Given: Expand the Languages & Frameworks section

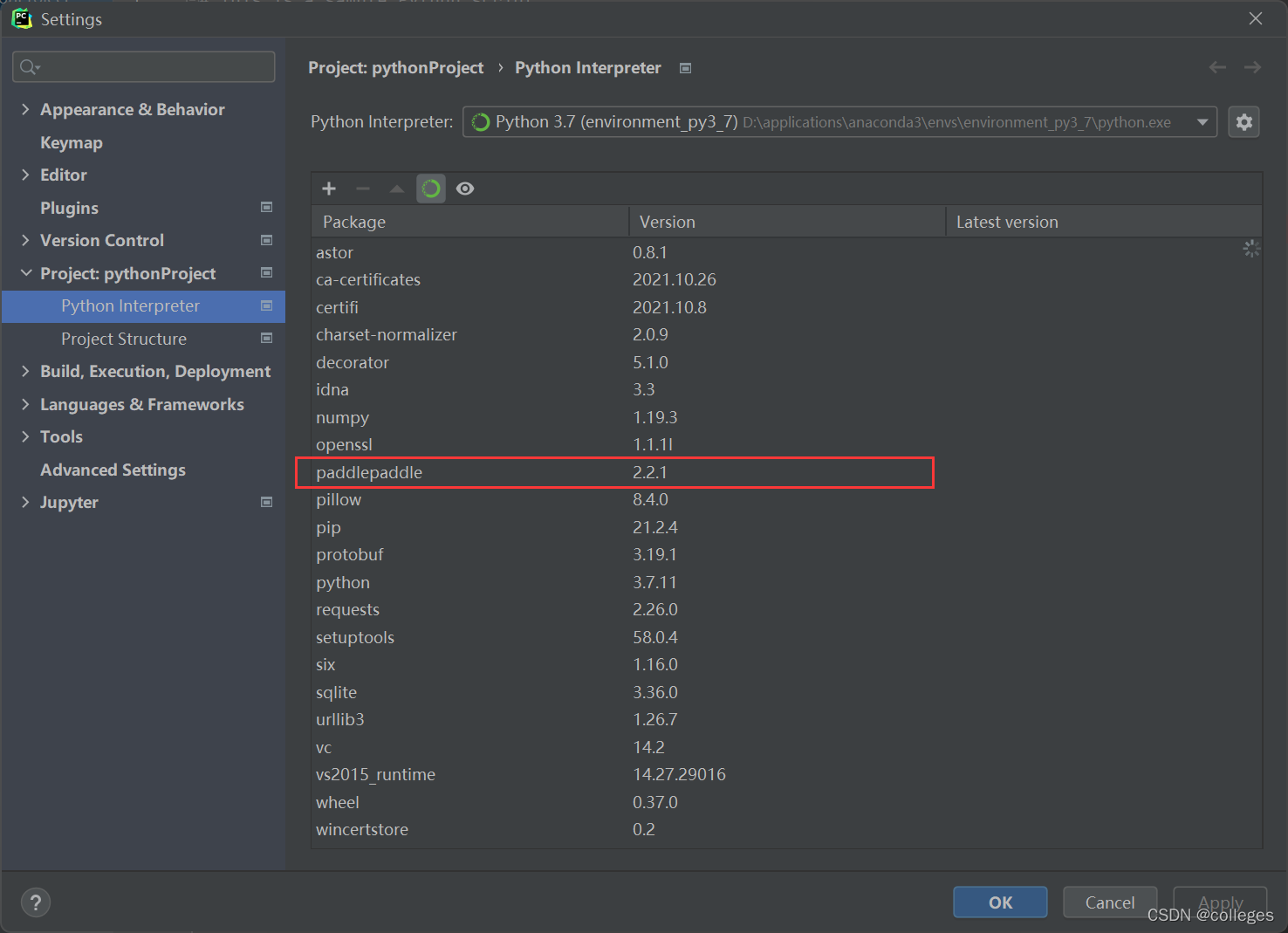Looking at the screenshot, I should click(25, 404).
